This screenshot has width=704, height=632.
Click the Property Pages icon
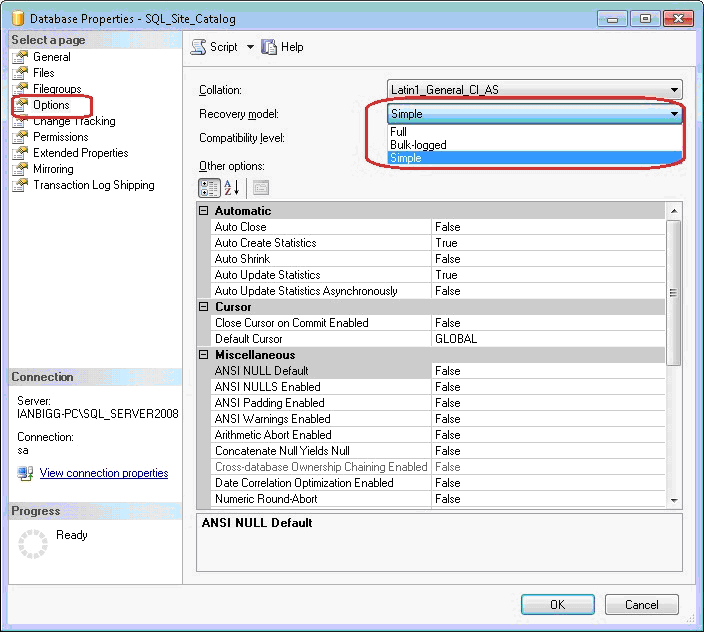[x=260, y=187]
